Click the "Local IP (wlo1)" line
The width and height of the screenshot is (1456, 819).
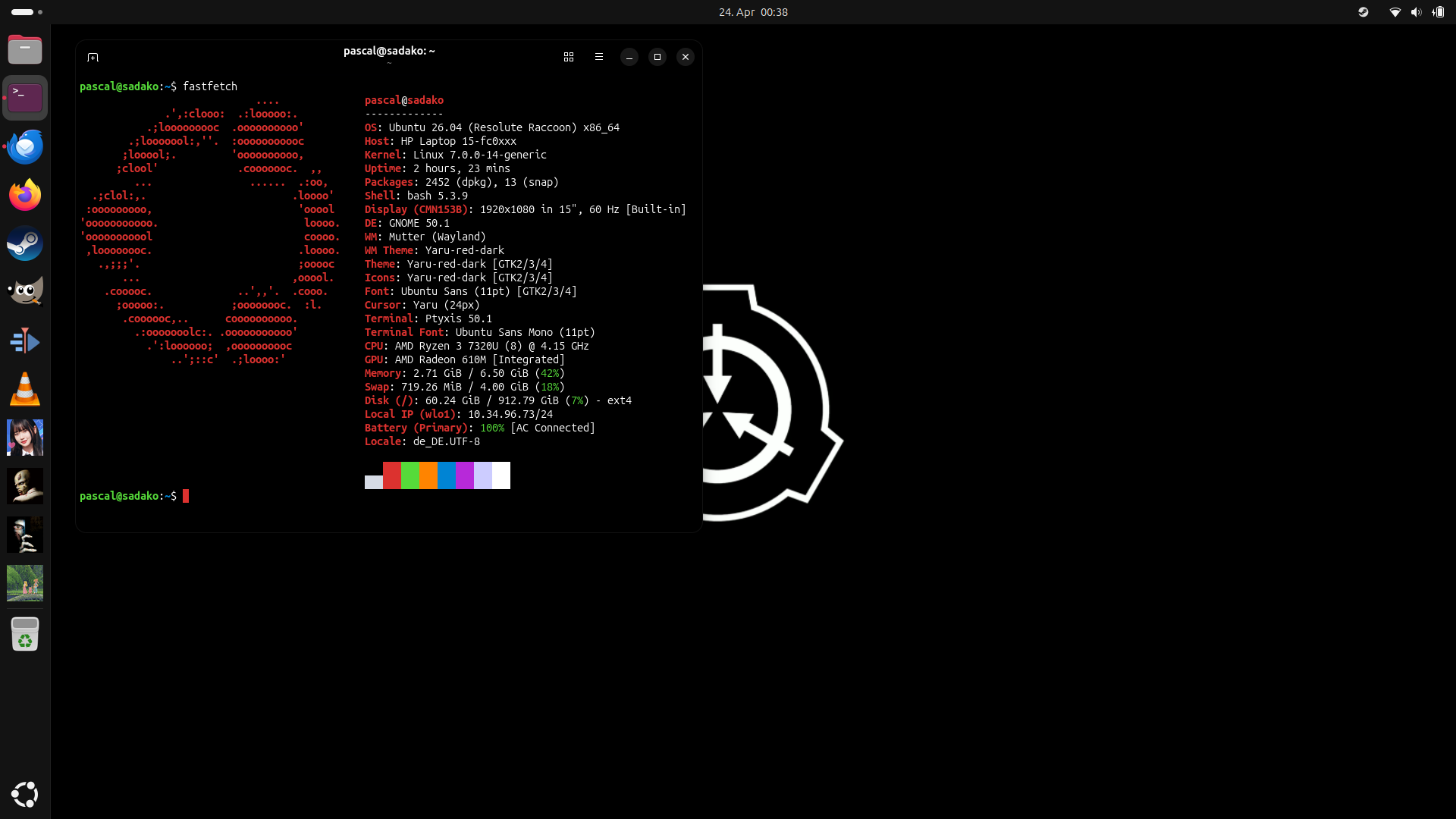tap(459, 414)
